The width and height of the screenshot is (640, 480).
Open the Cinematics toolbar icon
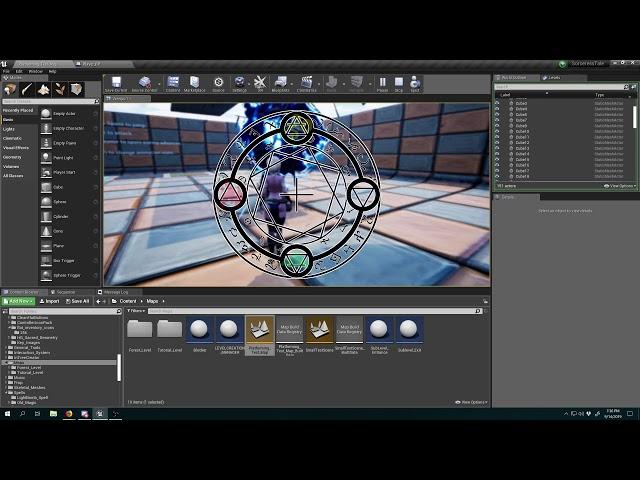click(306, 83)
